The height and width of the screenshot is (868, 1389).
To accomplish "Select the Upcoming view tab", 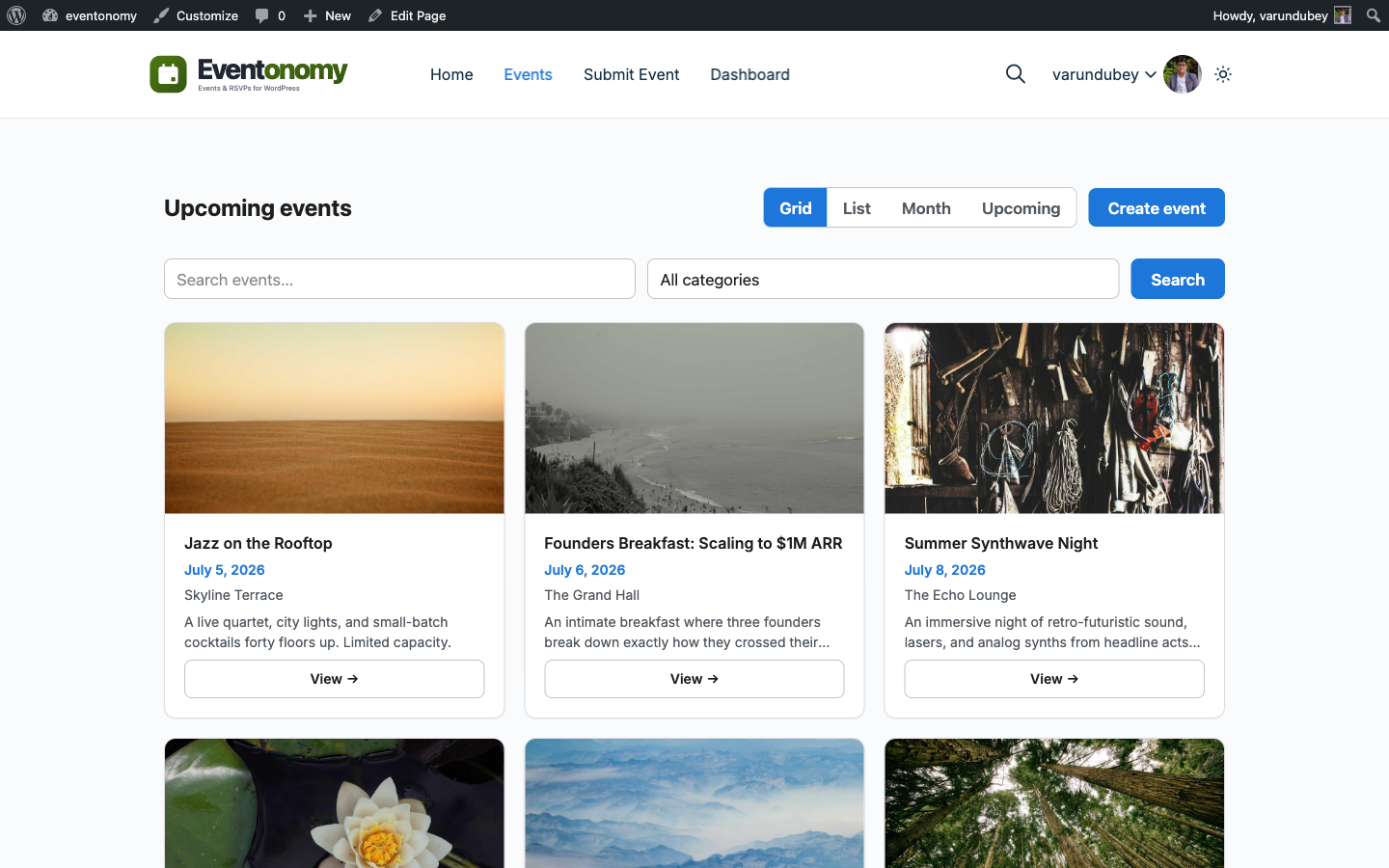I will (1021, 208).
